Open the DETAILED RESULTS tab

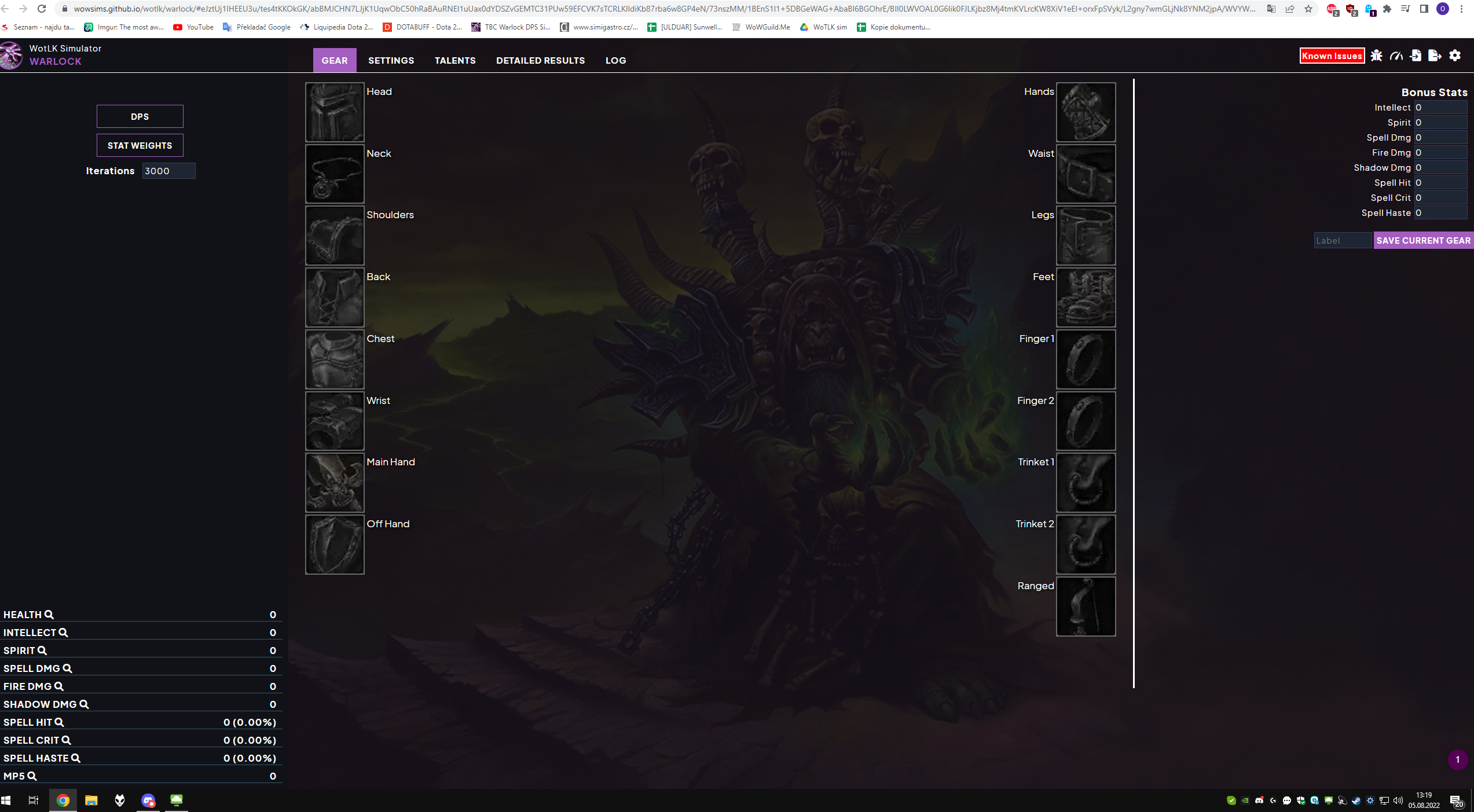pyautogui.click(x=541, y=60)
